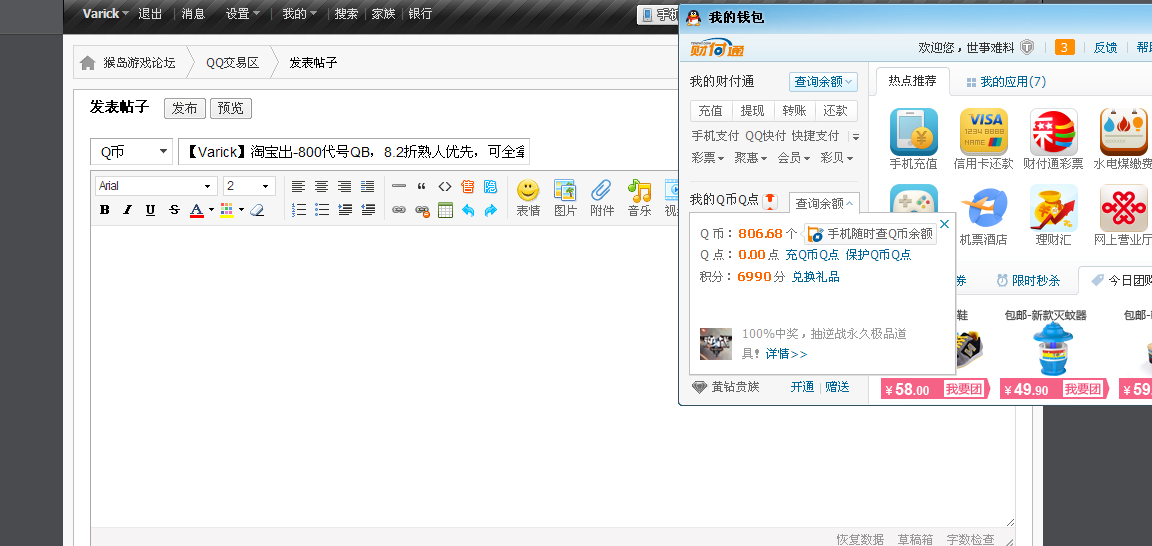Viewport: 1152px width, 546px height.
Task: Add an attachment via 附件
Action: (x=602, y=198)
